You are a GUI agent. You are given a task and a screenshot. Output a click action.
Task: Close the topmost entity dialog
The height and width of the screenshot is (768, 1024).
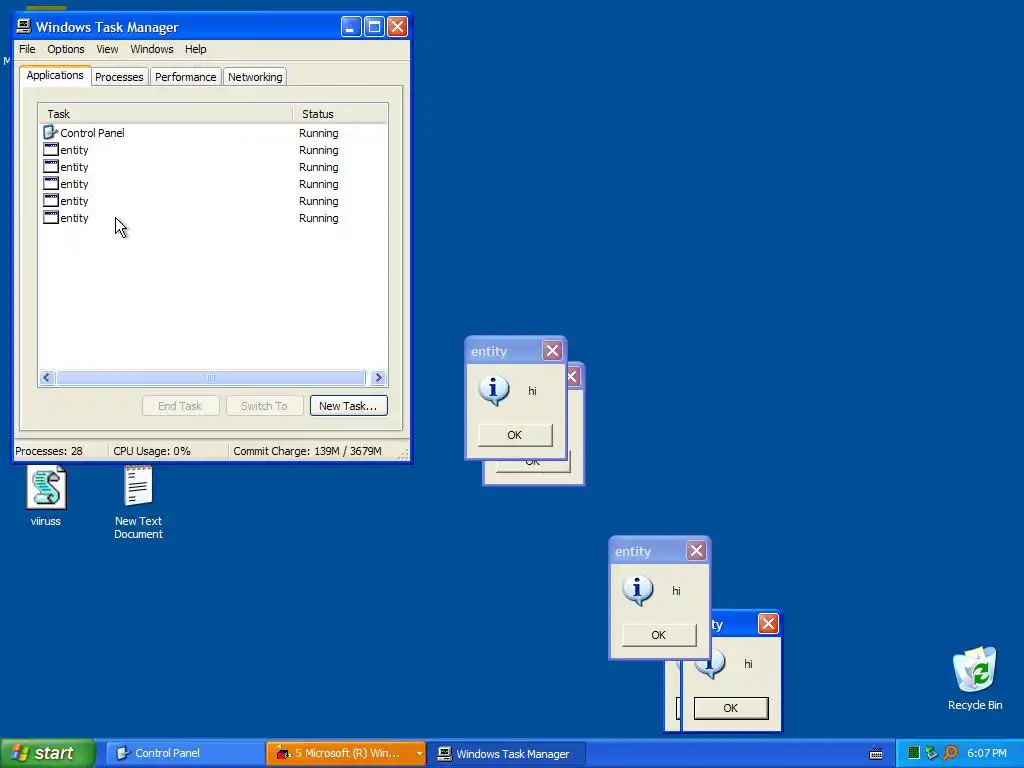(552, 351)
